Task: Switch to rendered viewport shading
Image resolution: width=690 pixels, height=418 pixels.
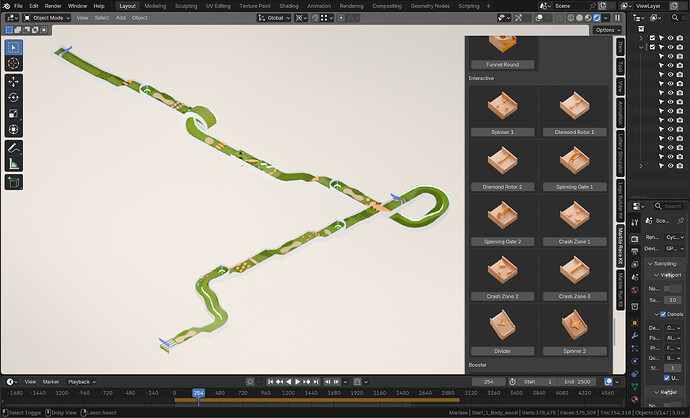Action: tap(597, 18)
